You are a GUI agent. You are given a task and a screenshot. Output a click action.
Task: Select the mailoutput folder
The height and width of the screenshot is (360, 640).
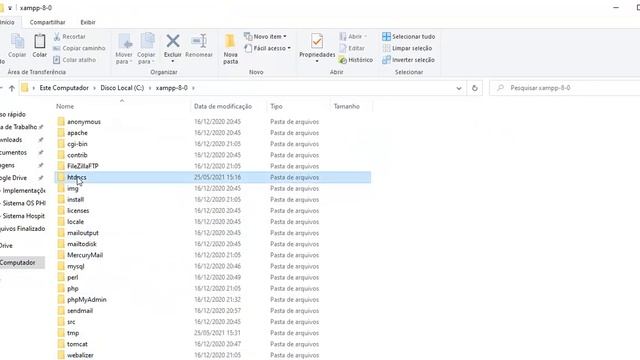[x=213, y=233]
